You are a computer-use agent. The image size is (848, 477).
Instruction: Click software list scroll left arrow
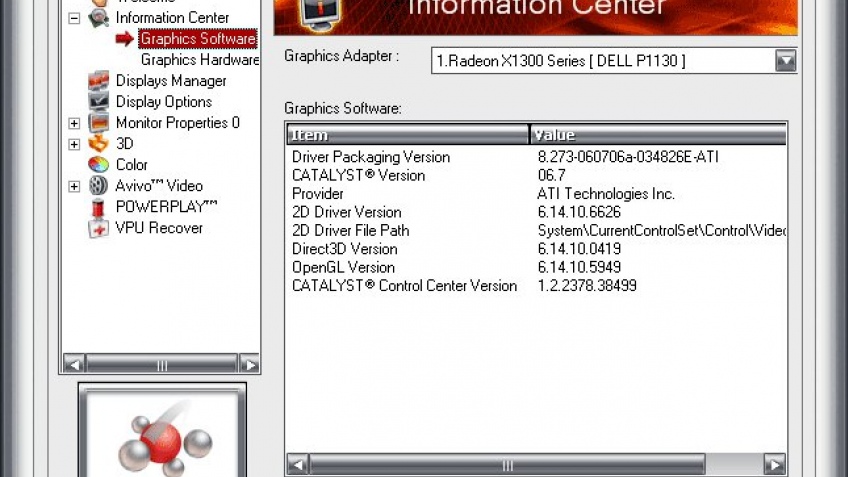tap(297, 464)
